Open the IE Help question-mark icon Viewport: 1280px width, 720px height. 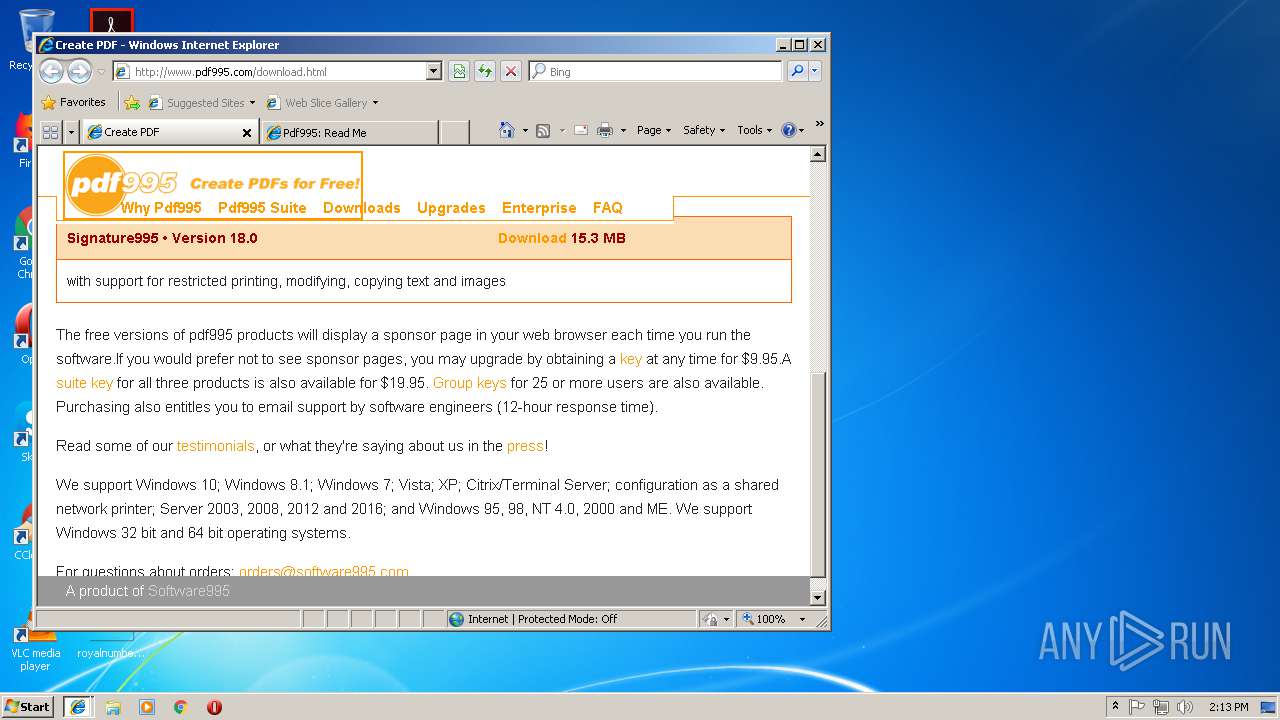pos(788,130)
